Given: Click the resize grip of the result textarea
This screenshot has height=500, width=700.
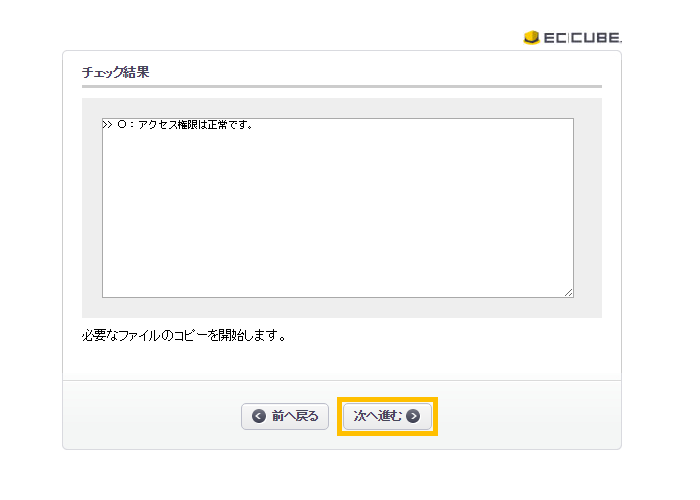Looking at the screenshot, I should (x=568, y=292).
